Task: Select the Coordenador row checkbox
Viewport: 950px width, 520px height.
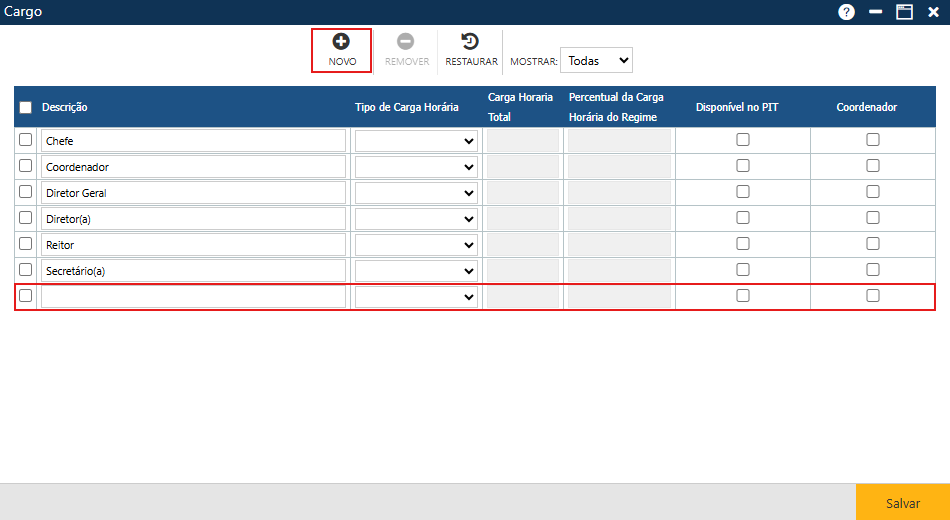Action: [25, 166]
